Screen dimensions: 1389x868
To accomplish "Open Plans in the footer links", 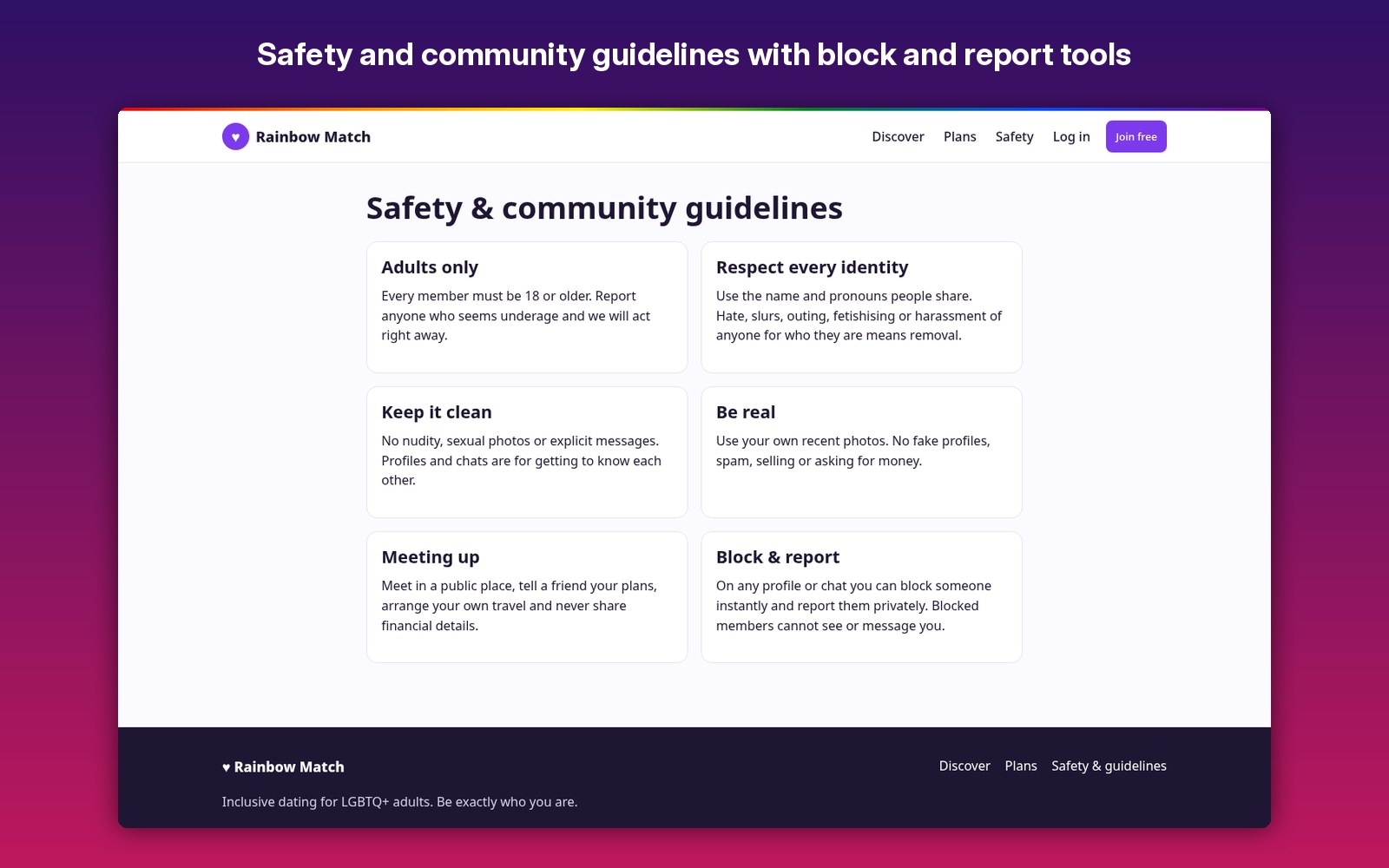I will pos(1021,766).
